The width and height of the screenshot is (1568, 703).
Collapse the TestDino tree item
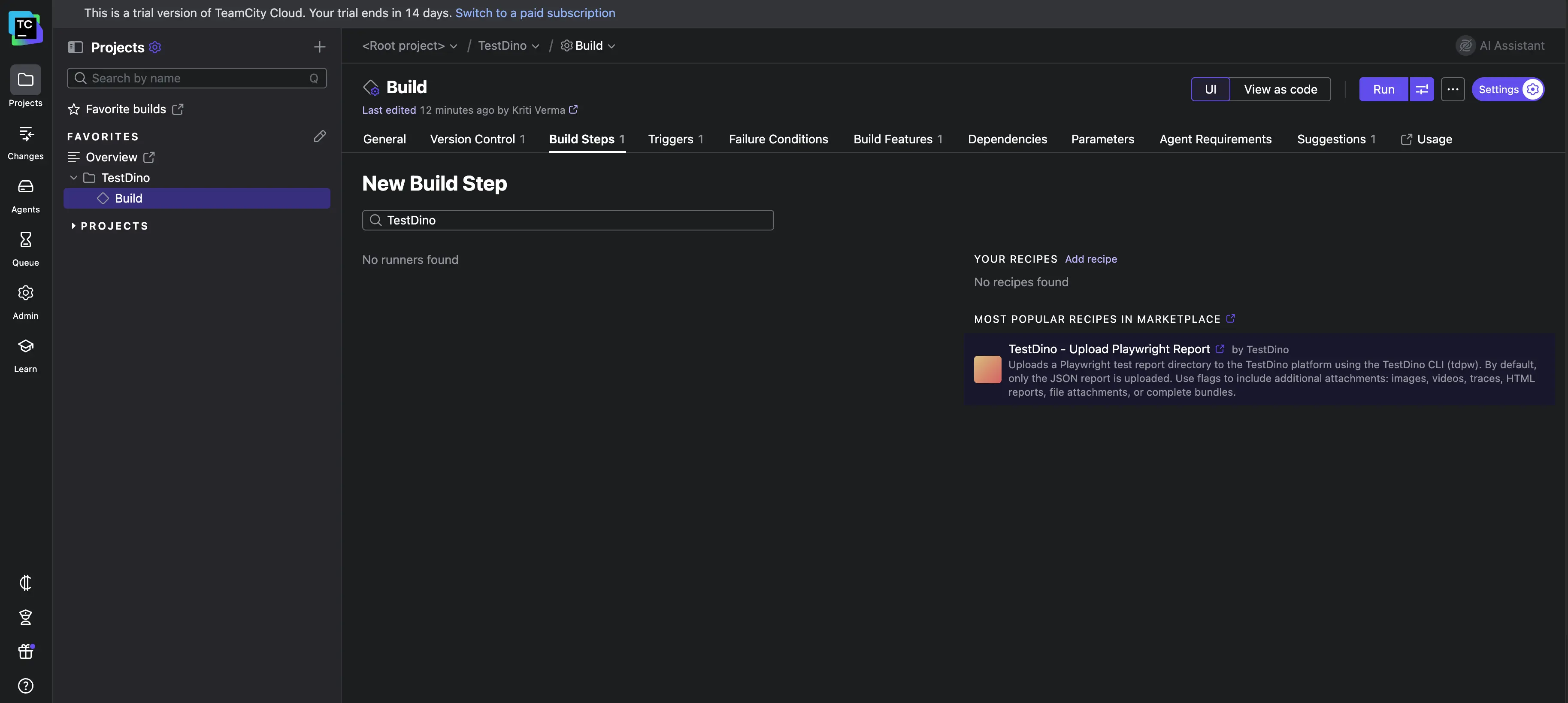pyautogui.click(x=74, y=177)
